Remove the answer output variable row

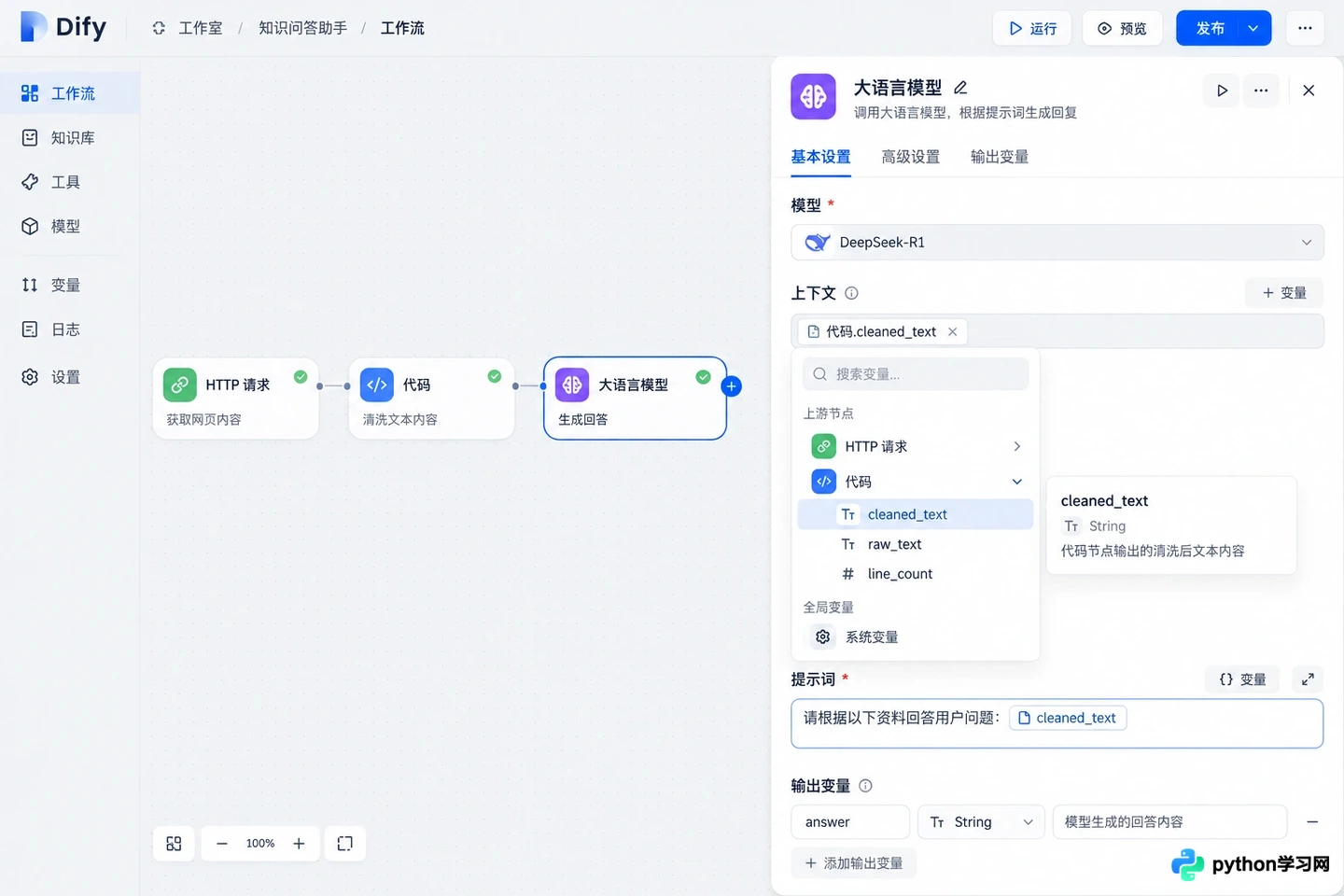point(1312,822)
